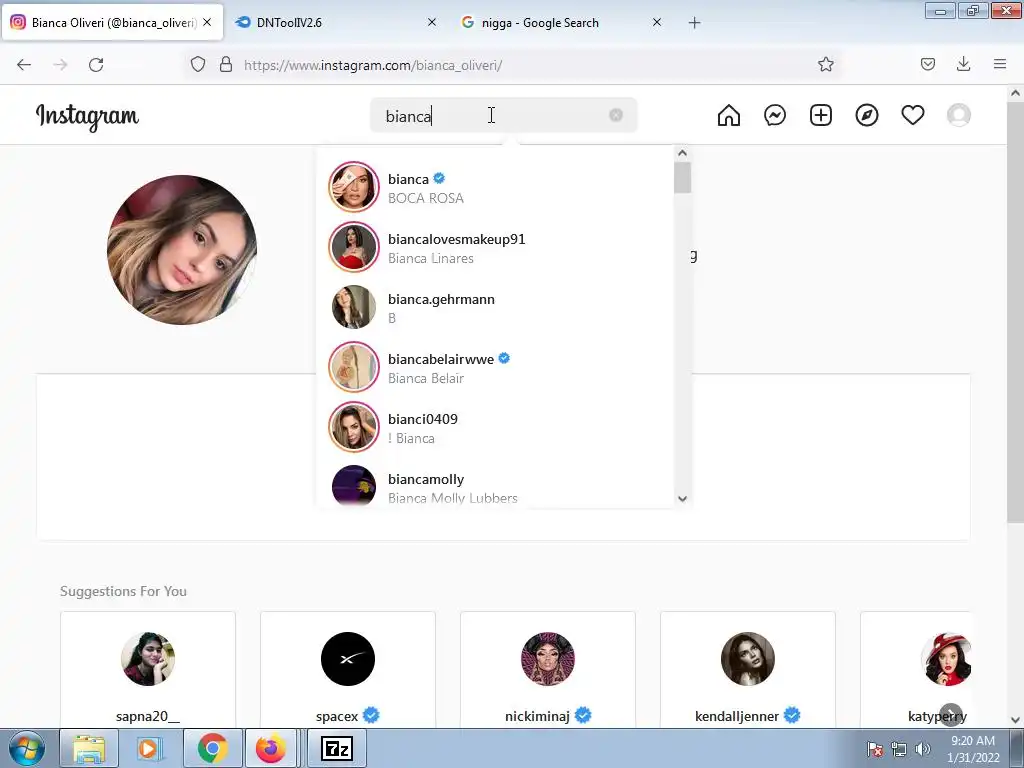The image size is (1024, 768).
Task: Open activity feed heart icon
Action: click(912, 116)
